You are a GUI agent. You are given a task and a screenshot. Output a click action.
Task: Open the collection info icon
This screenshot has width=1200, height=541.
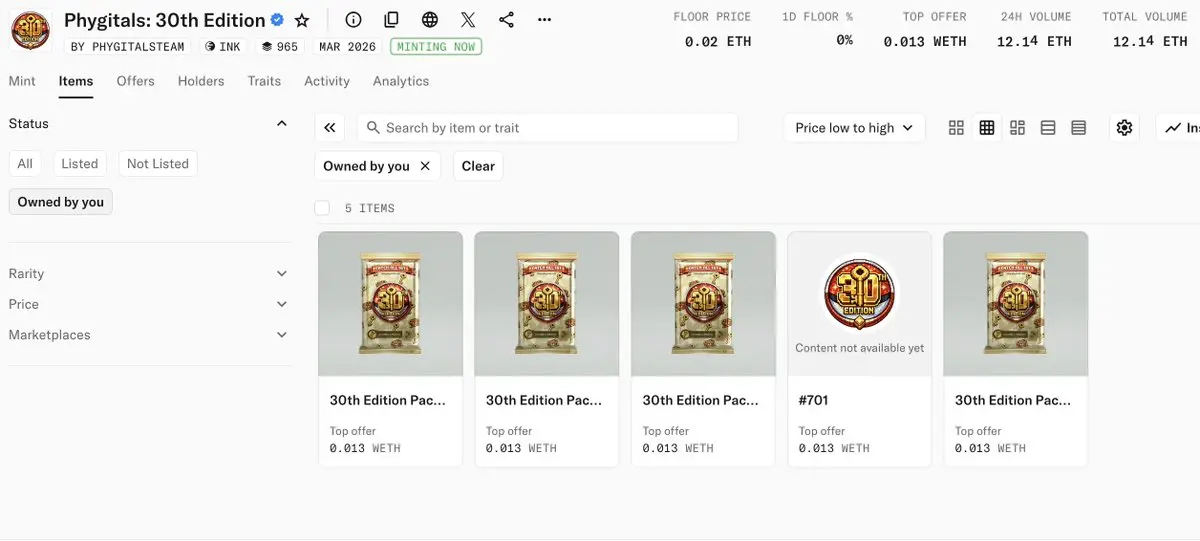tap(353, 20)
